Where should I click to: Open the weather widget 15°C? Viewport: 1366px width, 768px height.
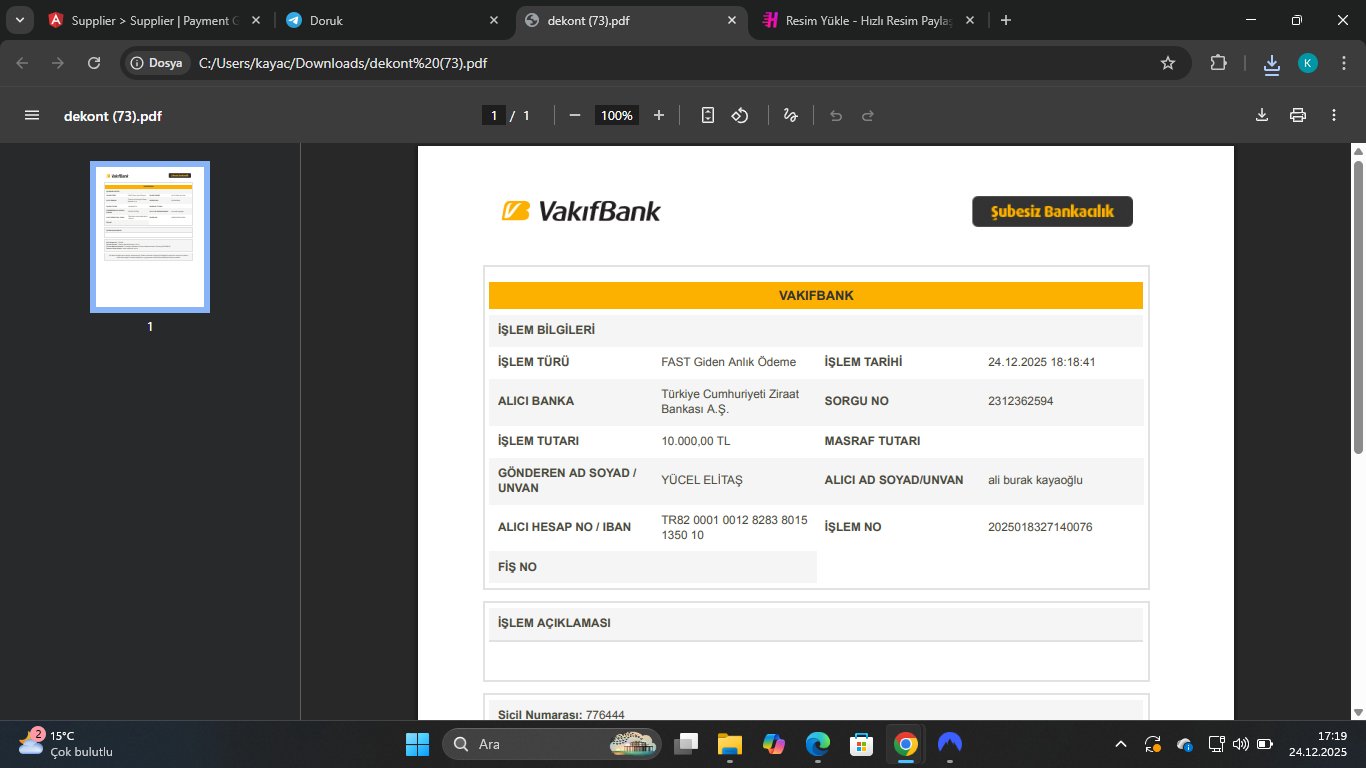(66, 744)
